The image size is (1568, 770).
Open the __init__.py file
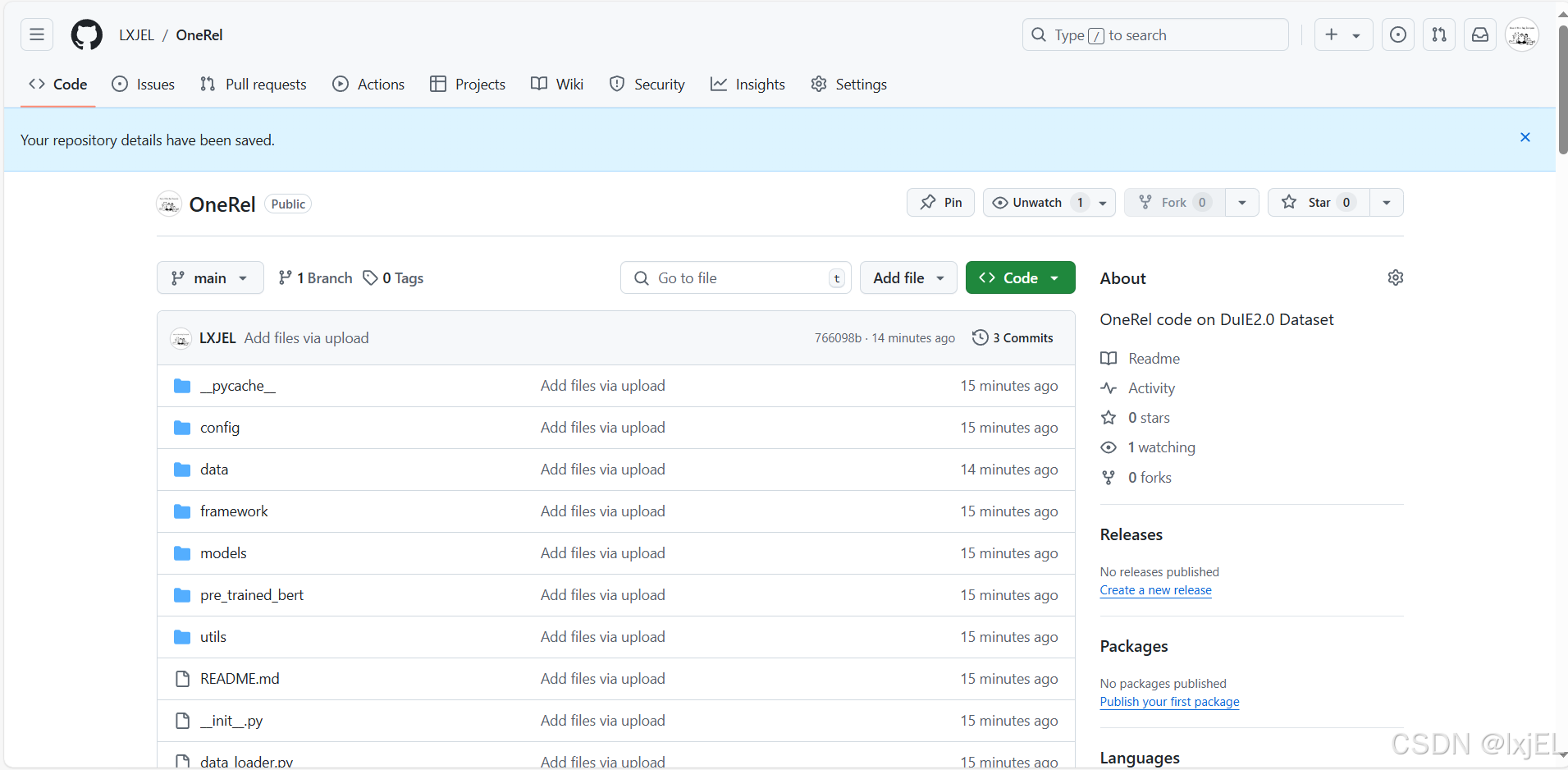click(231, 721)
